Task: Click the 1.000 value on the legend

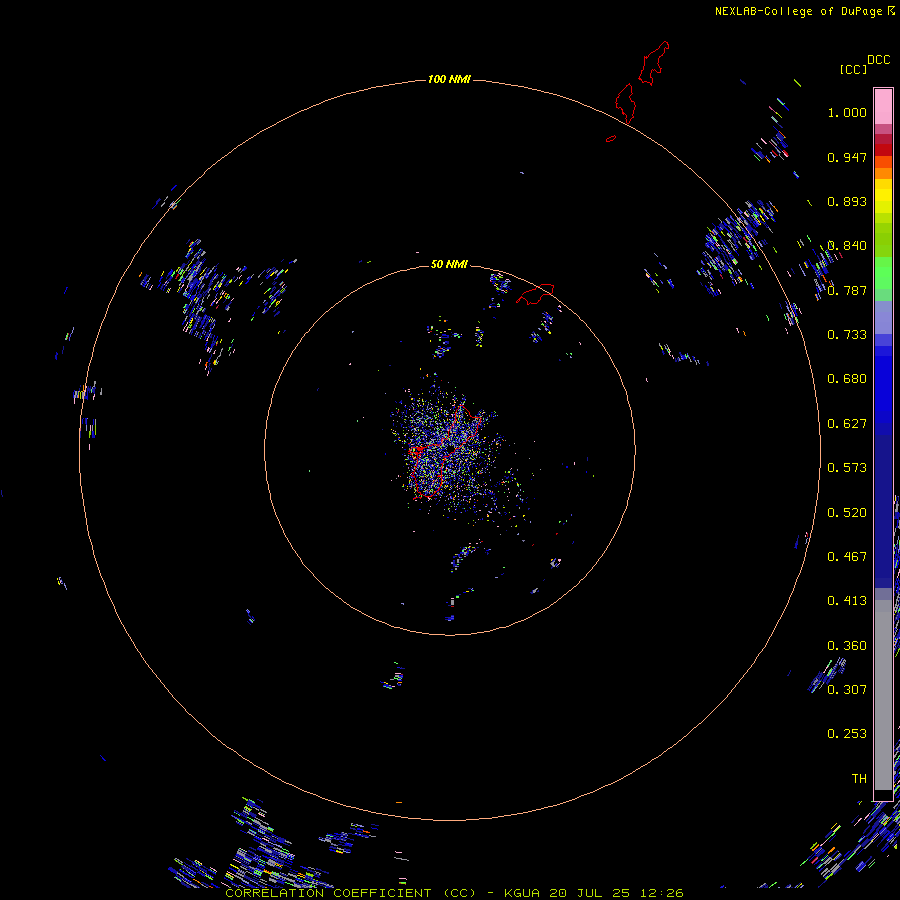Action: 847,112
